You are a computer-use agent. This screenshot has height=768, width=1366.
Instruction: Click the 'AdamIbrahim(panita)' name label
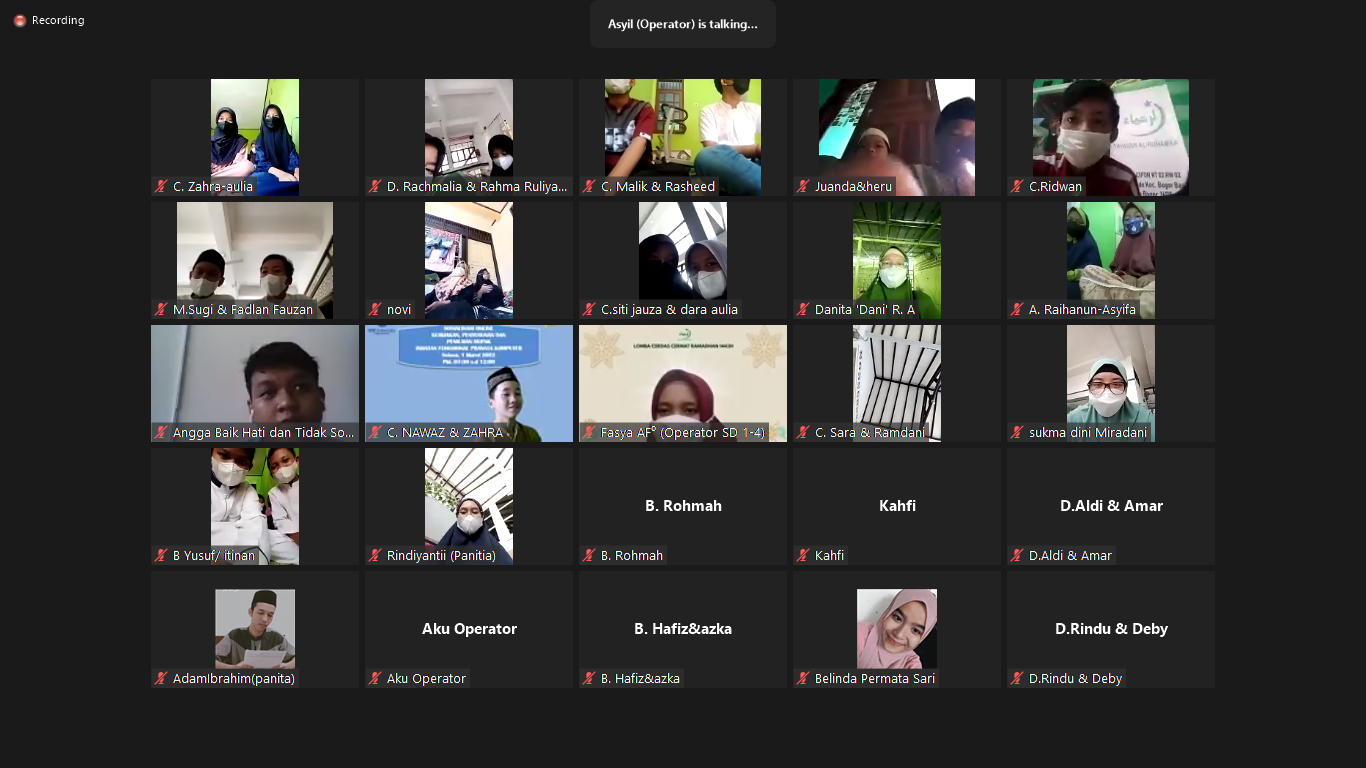coord(234,679)
